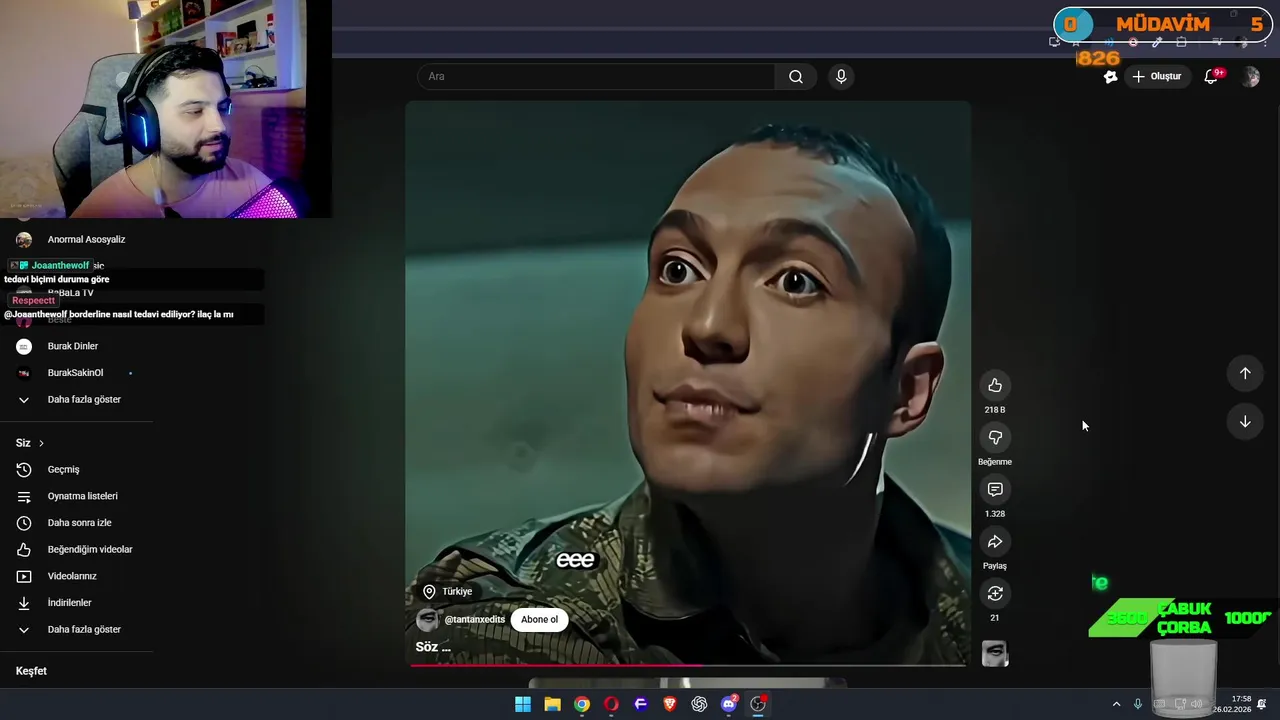Open the @tantanxedits channel link
1280x720 pixels.
[475, 619]
